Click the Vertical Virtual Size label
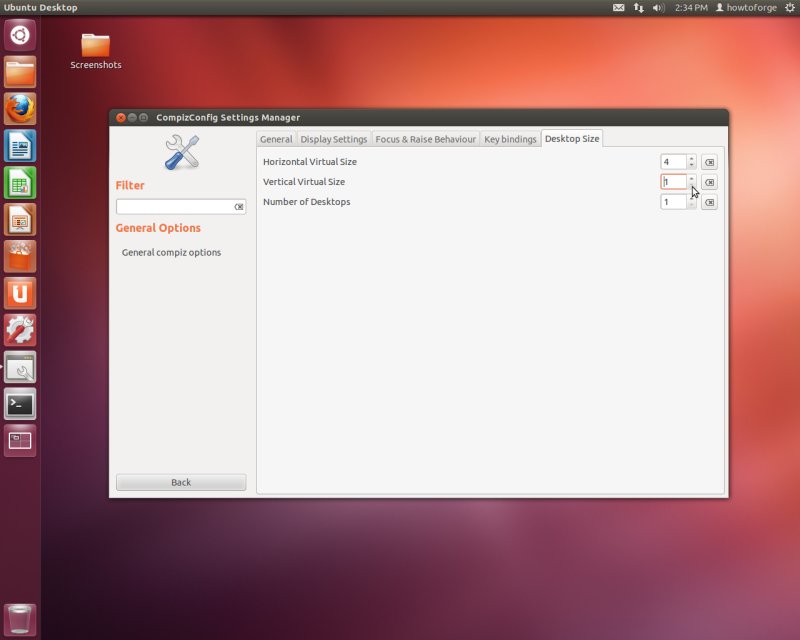This screenshot has width=800, height=640. 304,182
